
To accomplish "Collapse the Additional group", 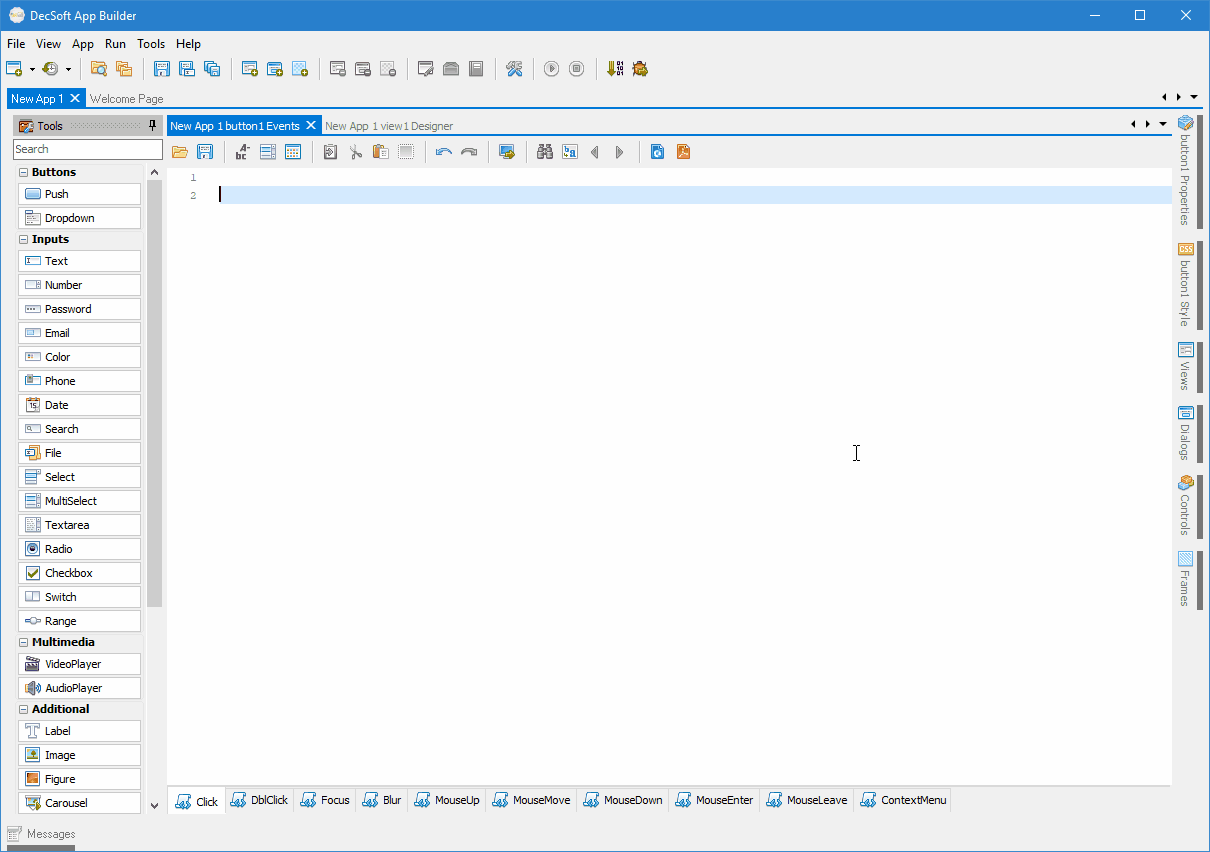I will pos(23,709).
